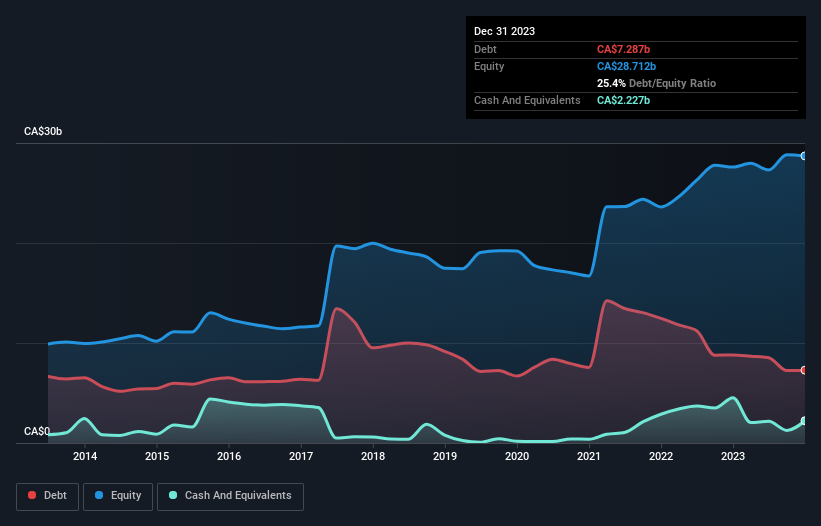This screenshot has width=821, height=526.
Task: Toggle Cash And Equivalents legend button
Action: [230, 496]
